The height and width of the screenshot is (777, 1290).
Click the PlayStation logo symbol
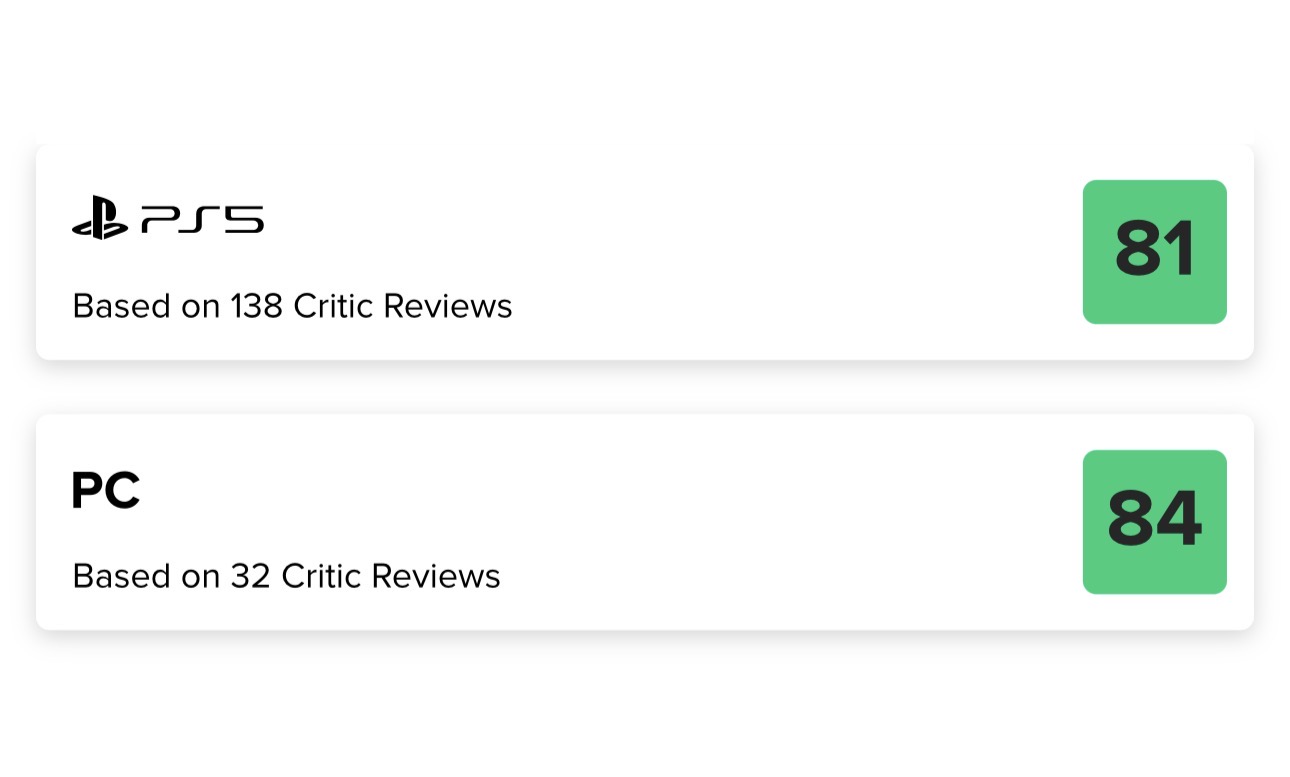(x=100, y=219)
